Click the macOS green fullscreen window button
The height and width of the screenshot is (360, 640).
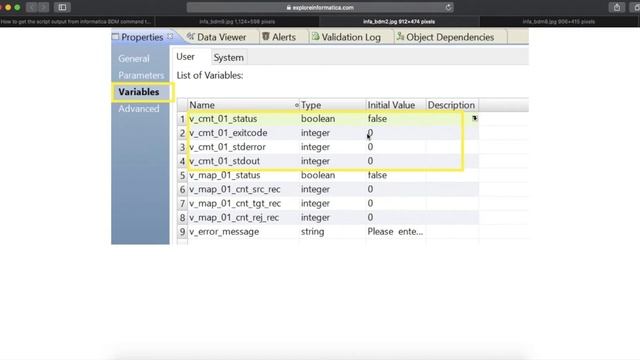tap(17, 7)
